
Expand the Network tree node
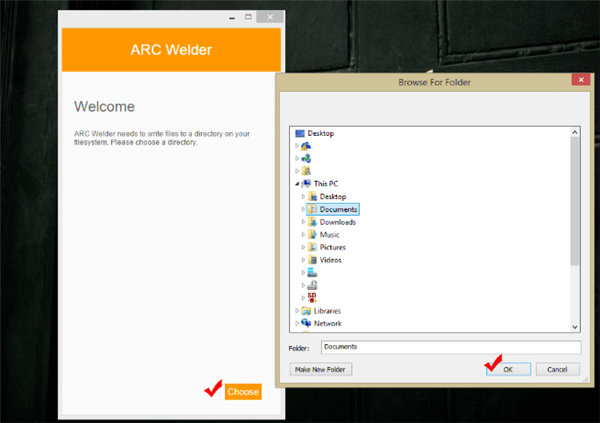click(296, 323)
